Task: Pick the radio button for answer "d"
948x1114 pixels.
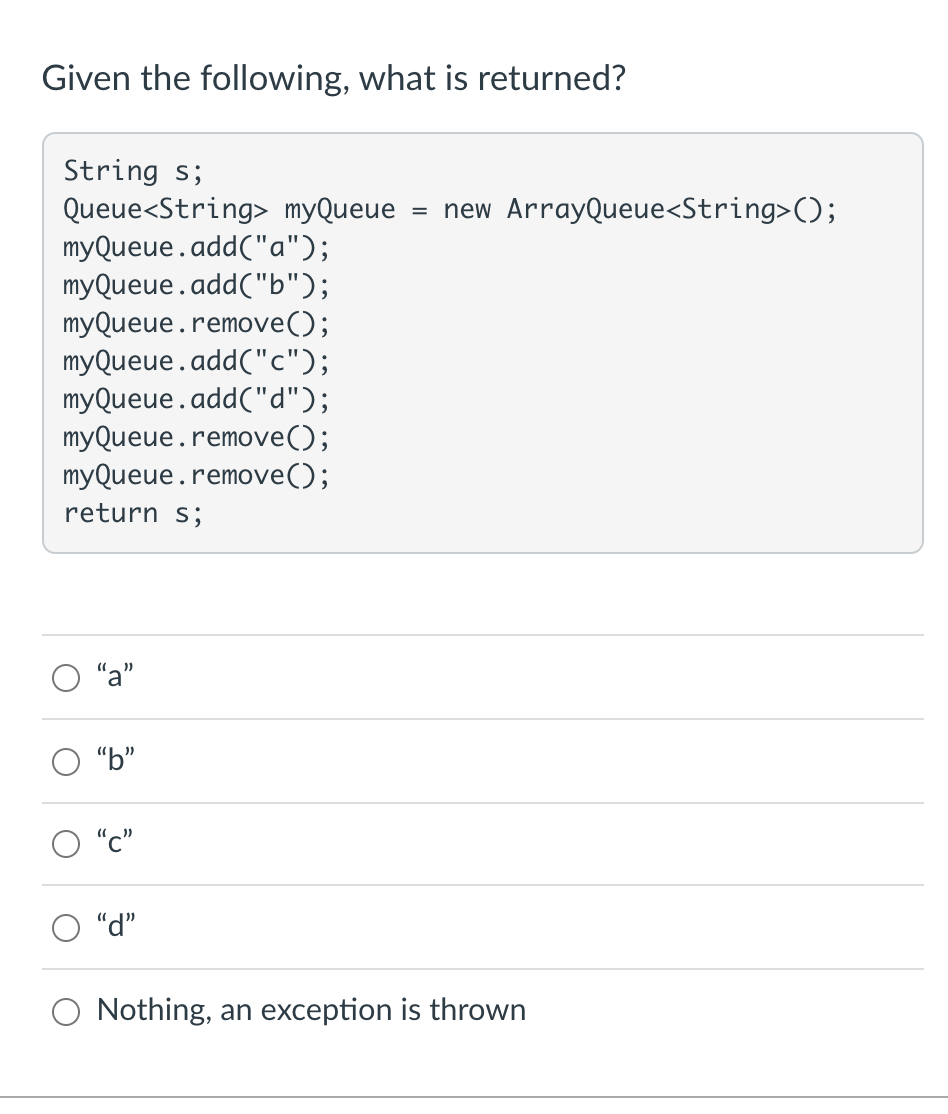Action: tap(66, 927)
